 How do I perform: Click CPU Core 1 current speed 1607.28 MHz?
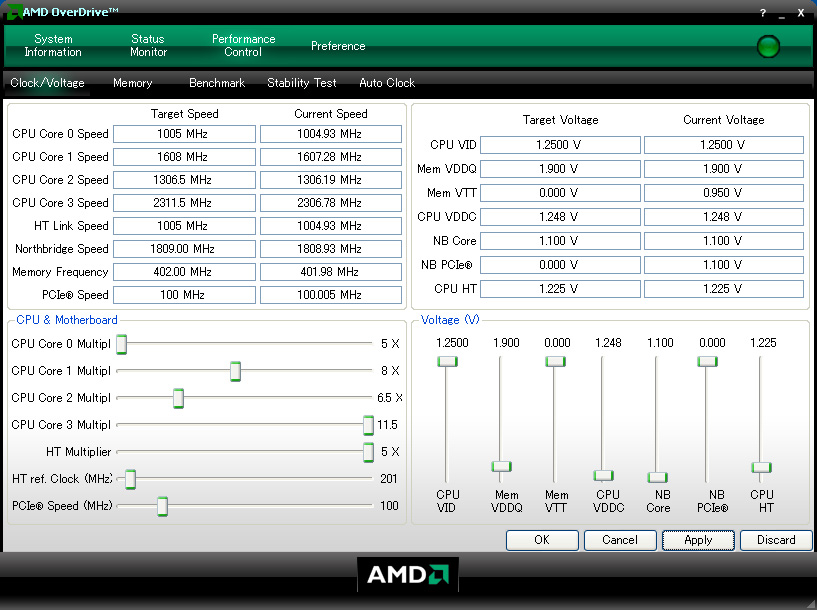(331, 157)
